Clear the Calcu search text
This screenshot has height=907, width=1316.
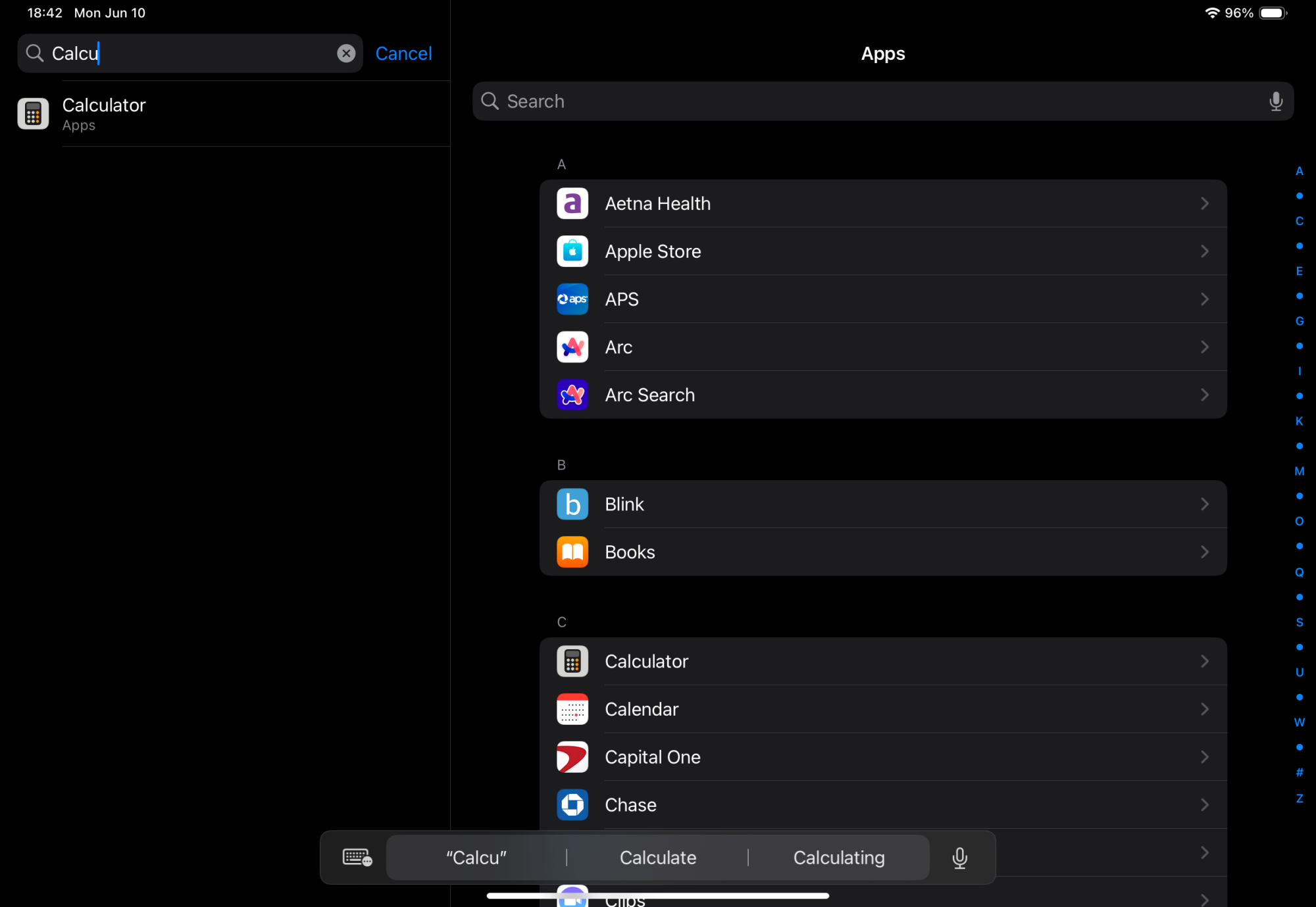click(346, 53)
